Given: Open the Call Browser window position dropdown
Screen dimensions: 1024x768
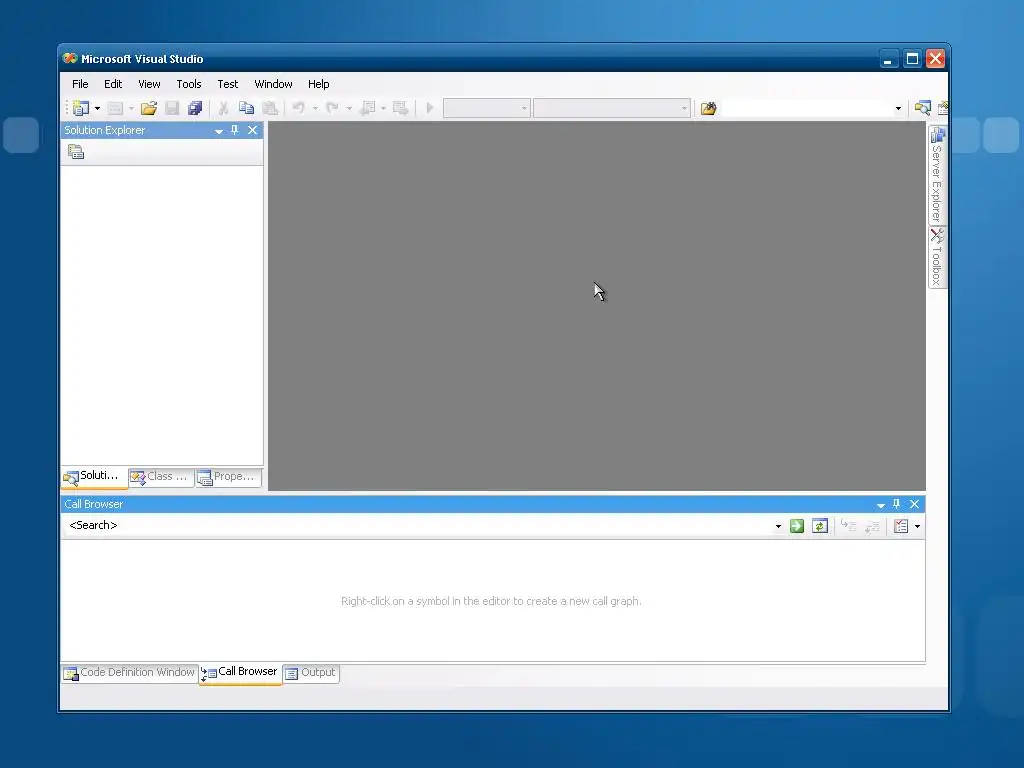Looking at the screenshot, I should [881, 505].
